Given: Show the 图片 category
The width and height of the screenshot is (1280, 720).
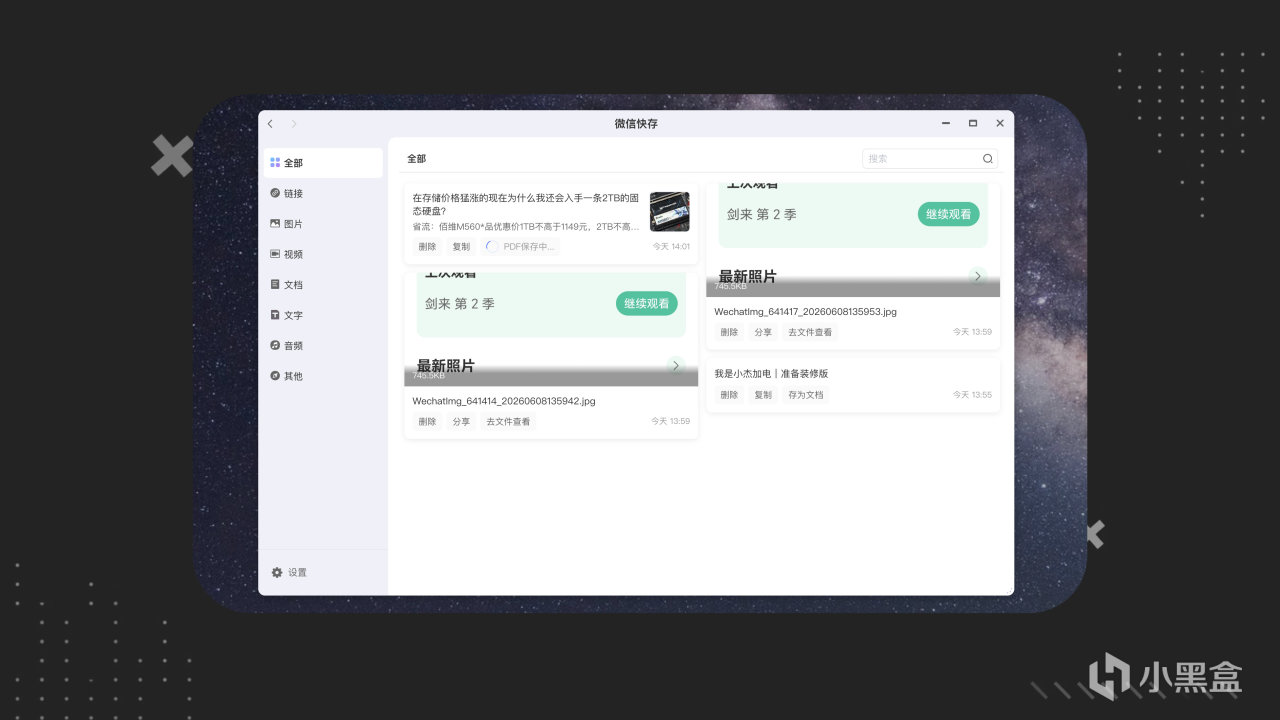Looking at the screenshot, I should pos(323,224).
